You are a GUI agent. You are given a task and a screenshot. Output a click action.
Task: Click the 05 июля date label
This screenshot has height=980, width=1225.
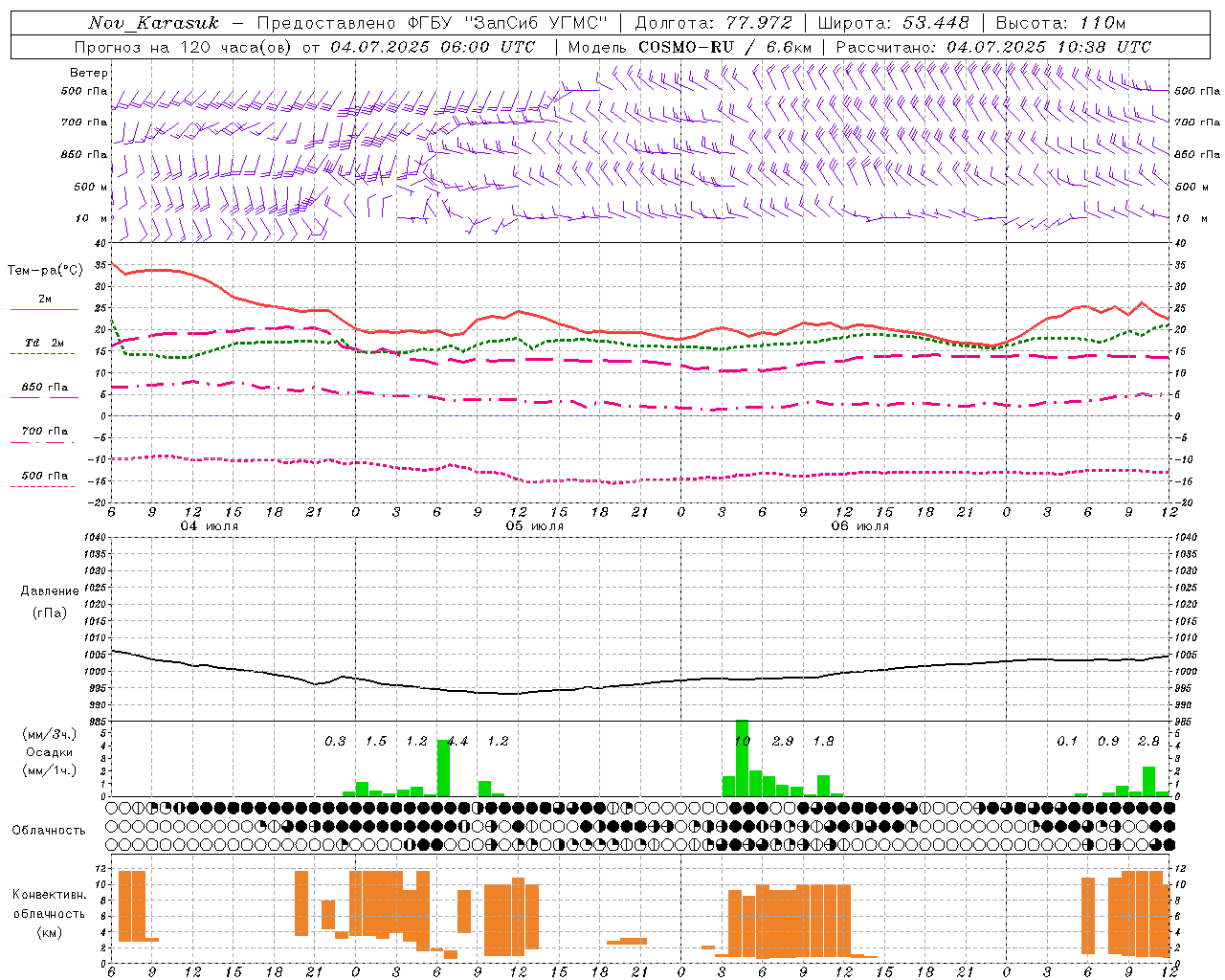[535, 526]
